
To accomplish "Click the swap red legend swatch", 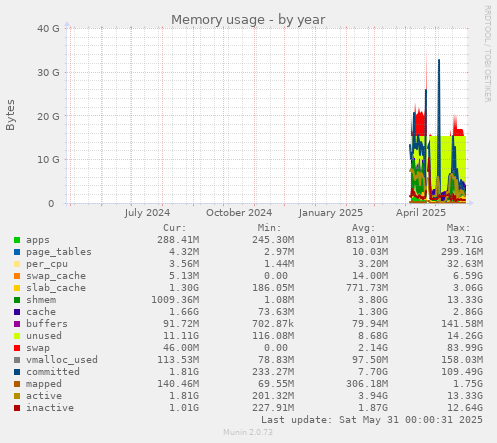I will click(17, 348).
